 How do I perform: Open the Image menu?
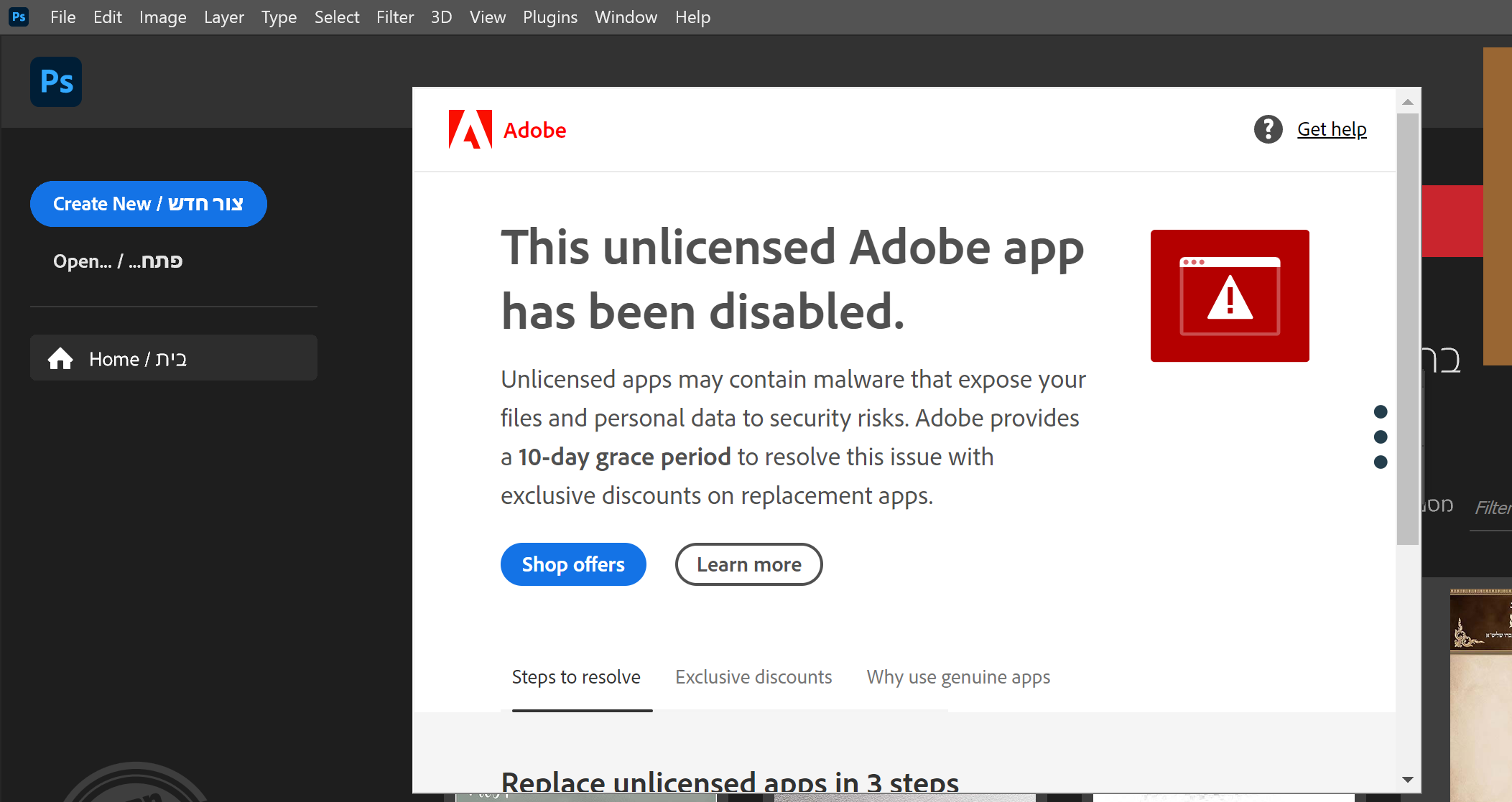[x=163, y=17]
